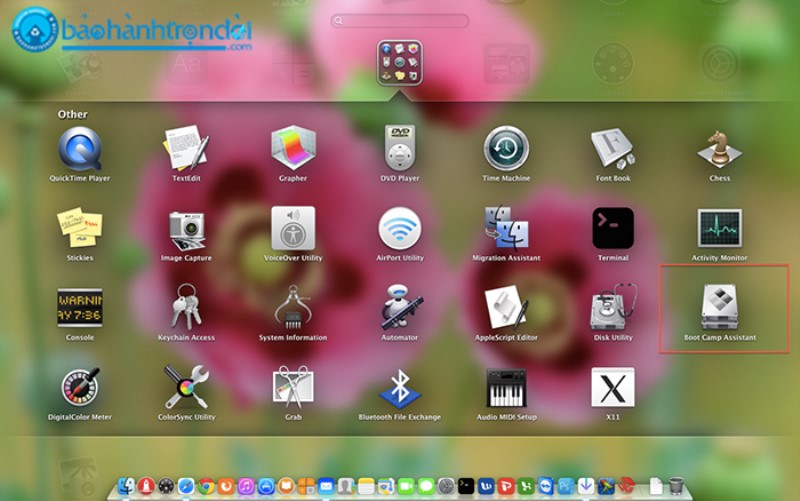Viewport: 800px width, 501px height.
Task: Open Contacts from the Dock
Action: pos(346,486)
